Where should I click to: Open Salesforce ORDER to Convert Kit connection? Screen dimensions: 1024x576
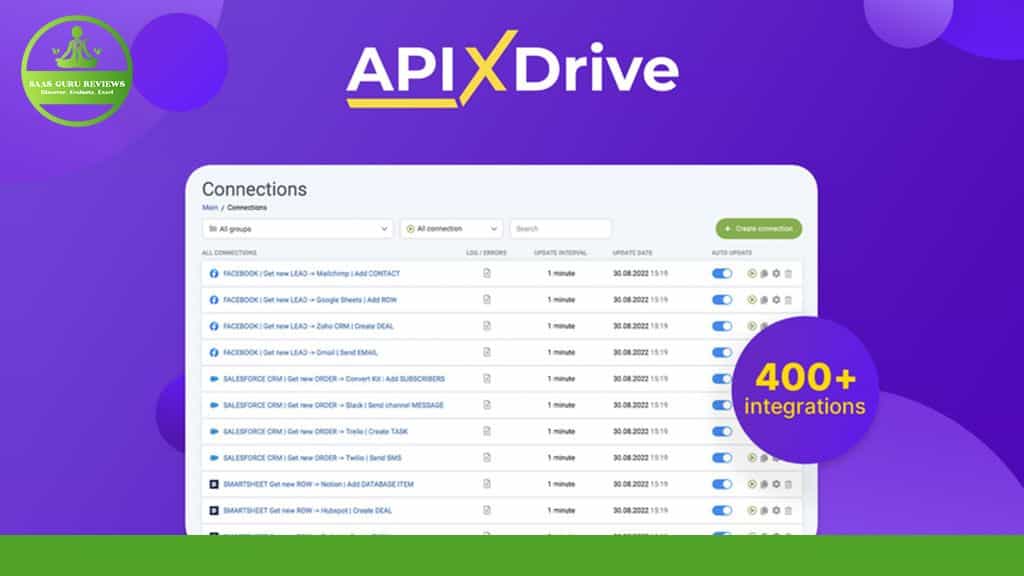[x=334, y=379]
